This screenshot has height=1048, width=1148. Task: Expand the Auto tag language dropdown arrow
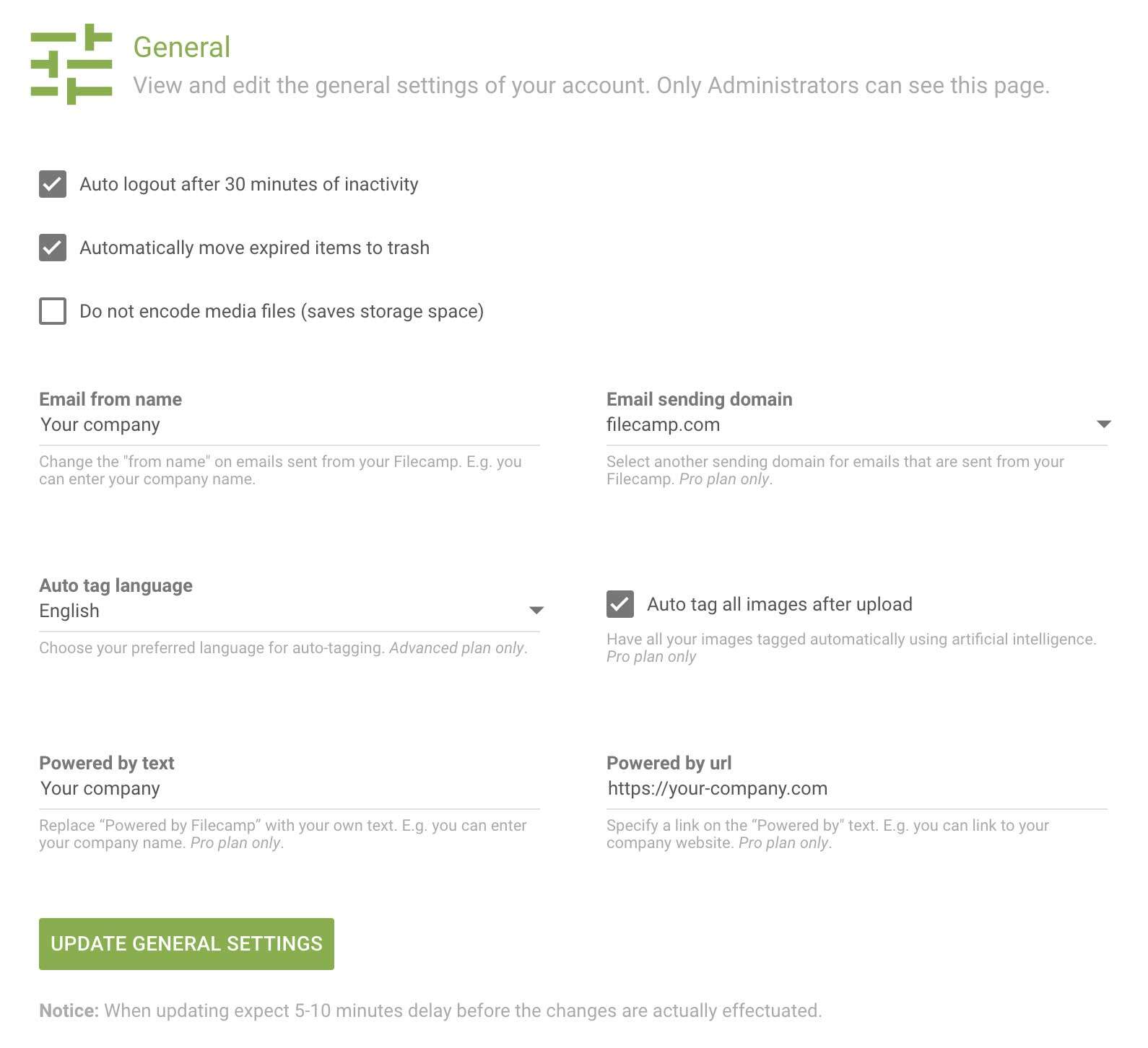(536, 611)
